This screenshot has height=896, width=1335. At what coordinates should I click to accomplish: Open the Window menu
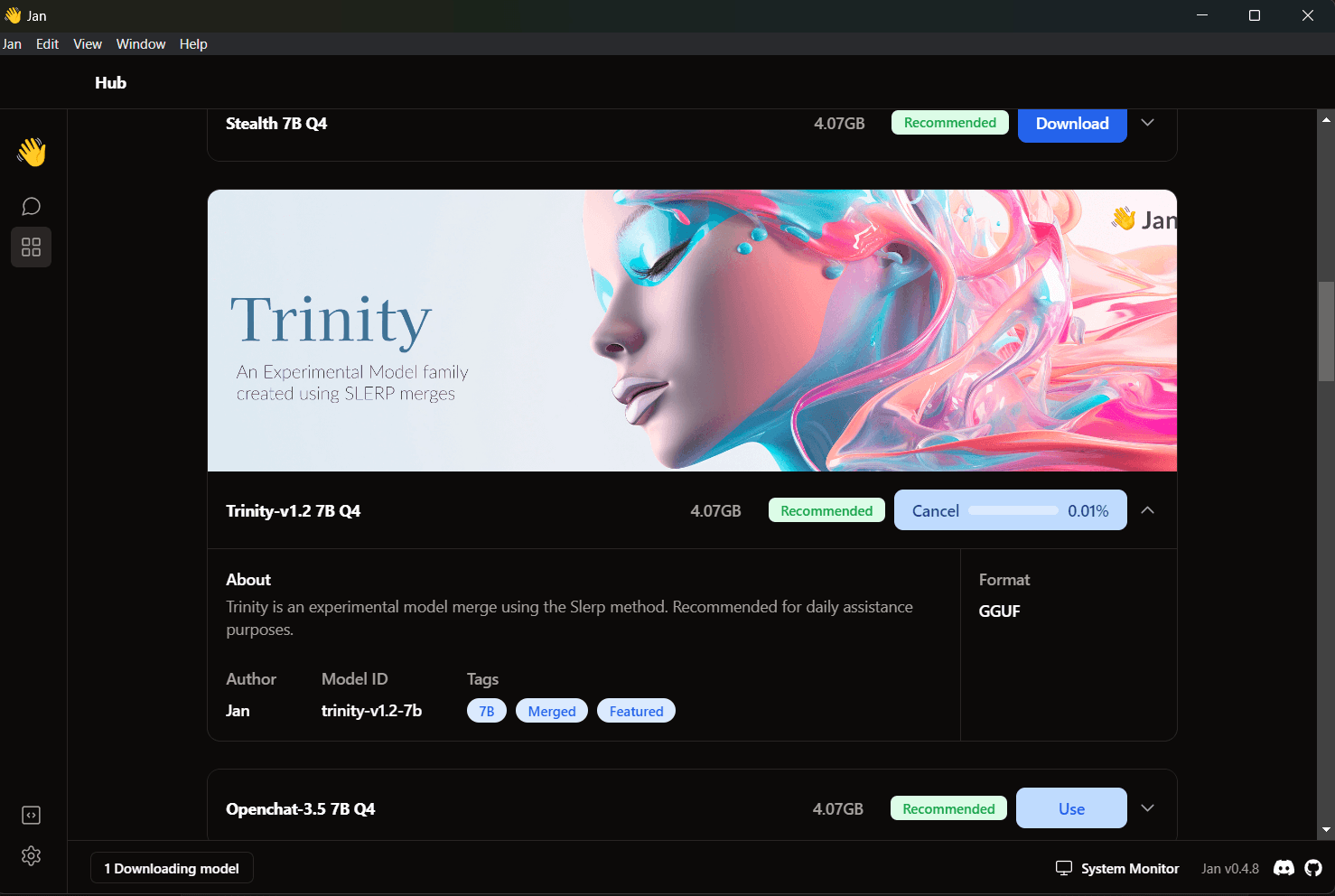coord(141,44)
